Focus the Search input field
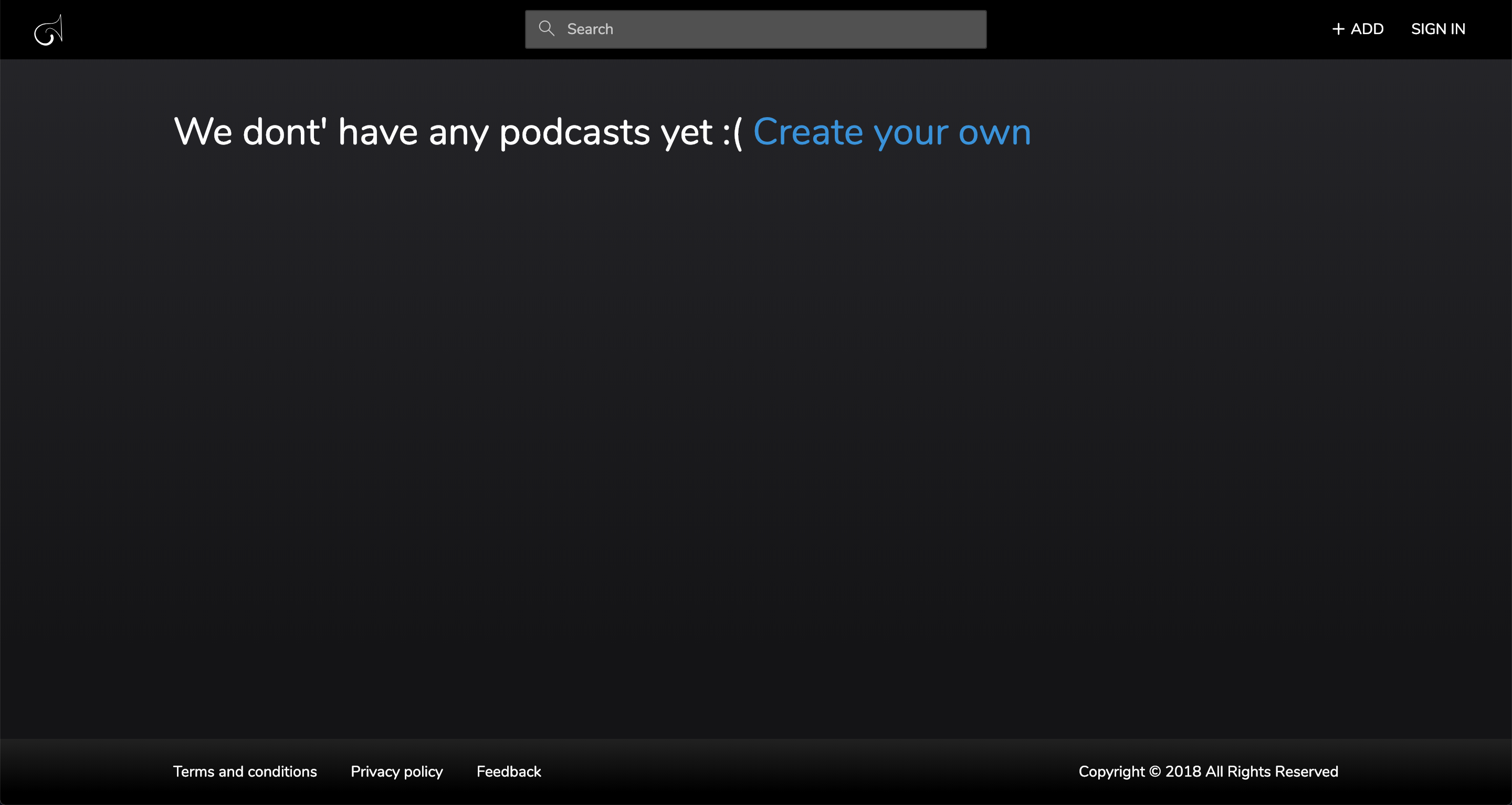 pos(763,29)
